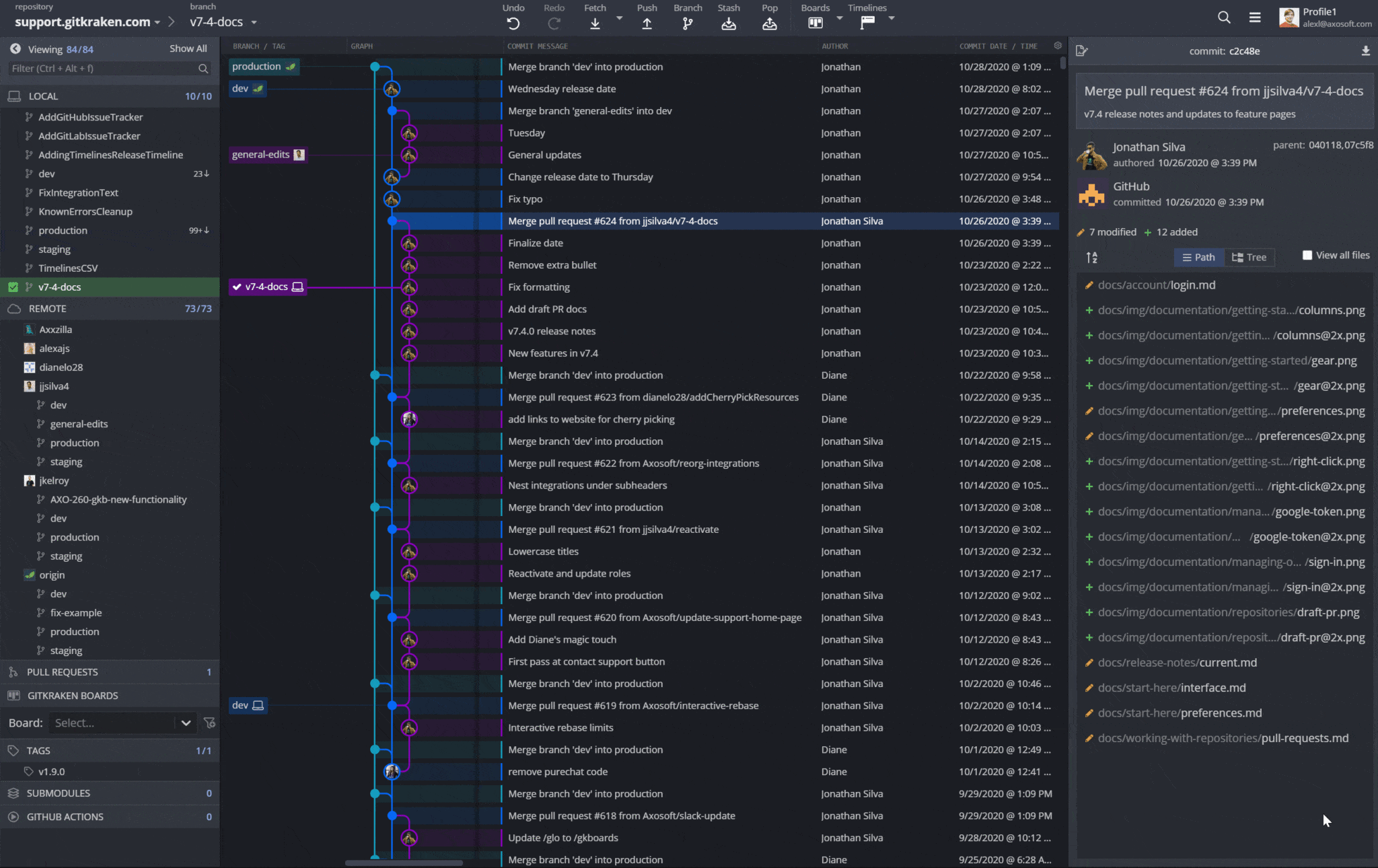Image resolution: width=1378 pixels, height=868 pixels.
Task: Toggle the View all files checkbox
Action: click(x=1307, y=255)
